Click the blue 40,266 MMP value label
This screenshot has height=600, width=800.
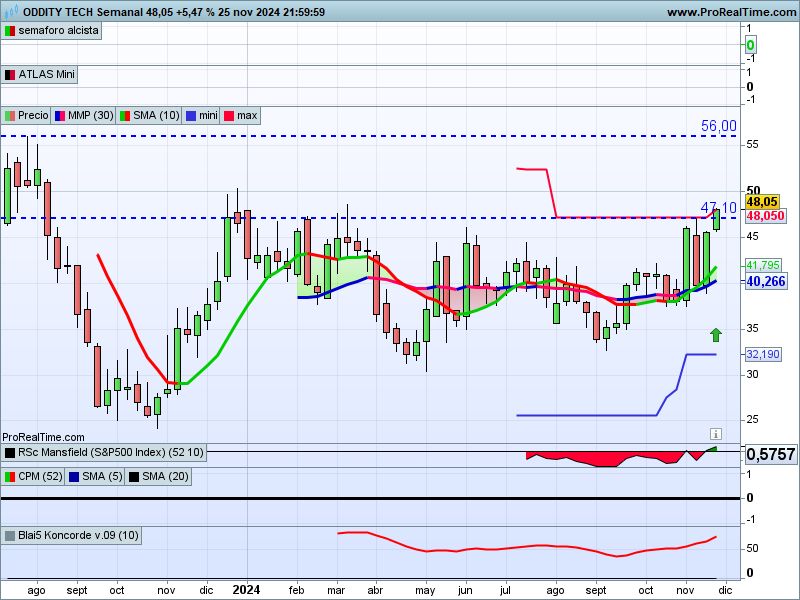coord(765,281)
